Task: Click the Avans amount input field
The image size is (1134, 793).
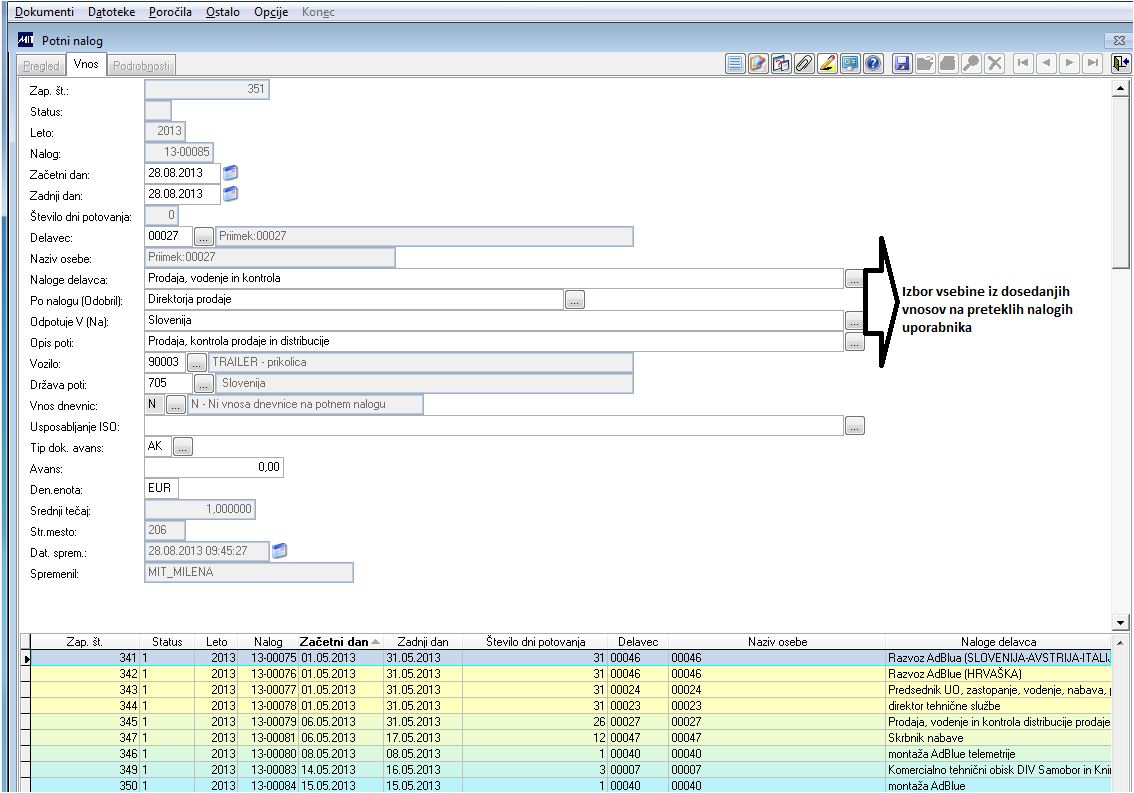Action: coord(214,467)
